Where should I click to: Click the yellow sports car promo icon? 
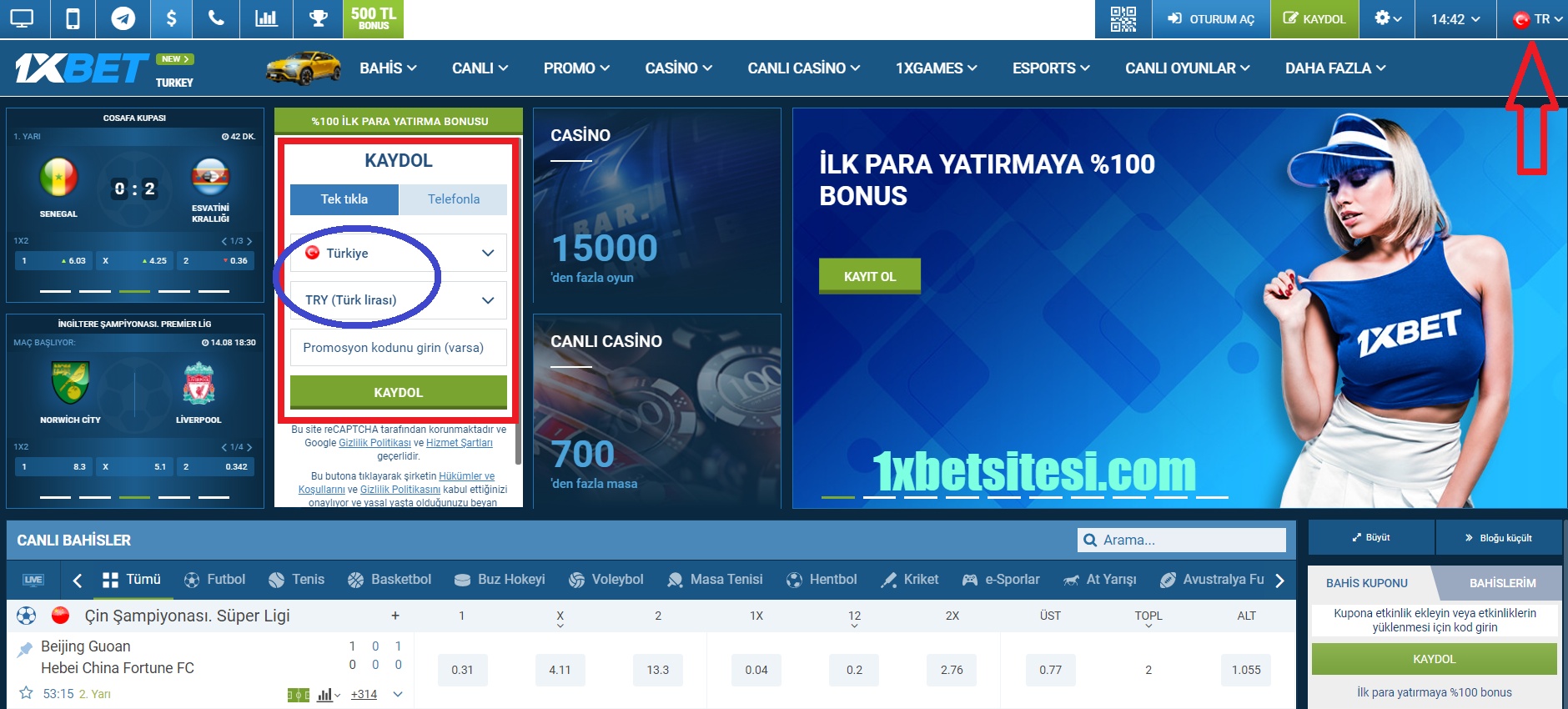click(304, 68)
